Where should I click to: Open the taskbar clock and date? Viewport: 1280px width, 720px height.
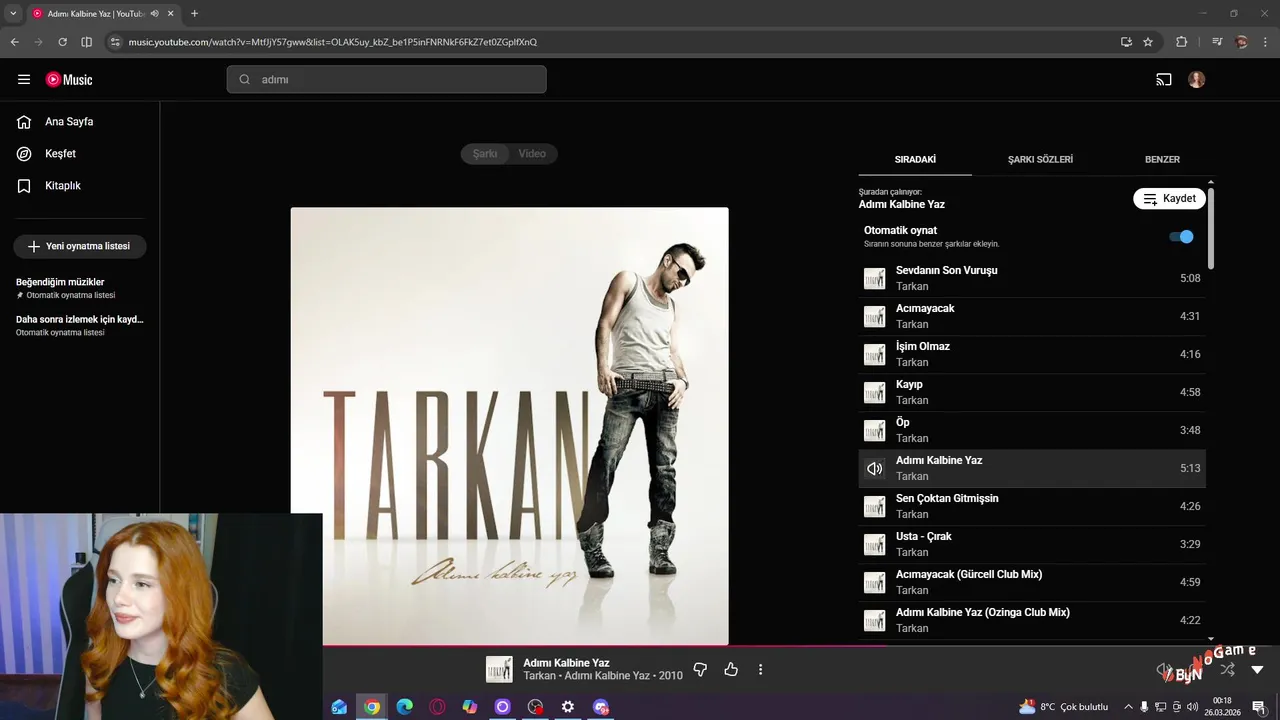[x=1222, y=707]
